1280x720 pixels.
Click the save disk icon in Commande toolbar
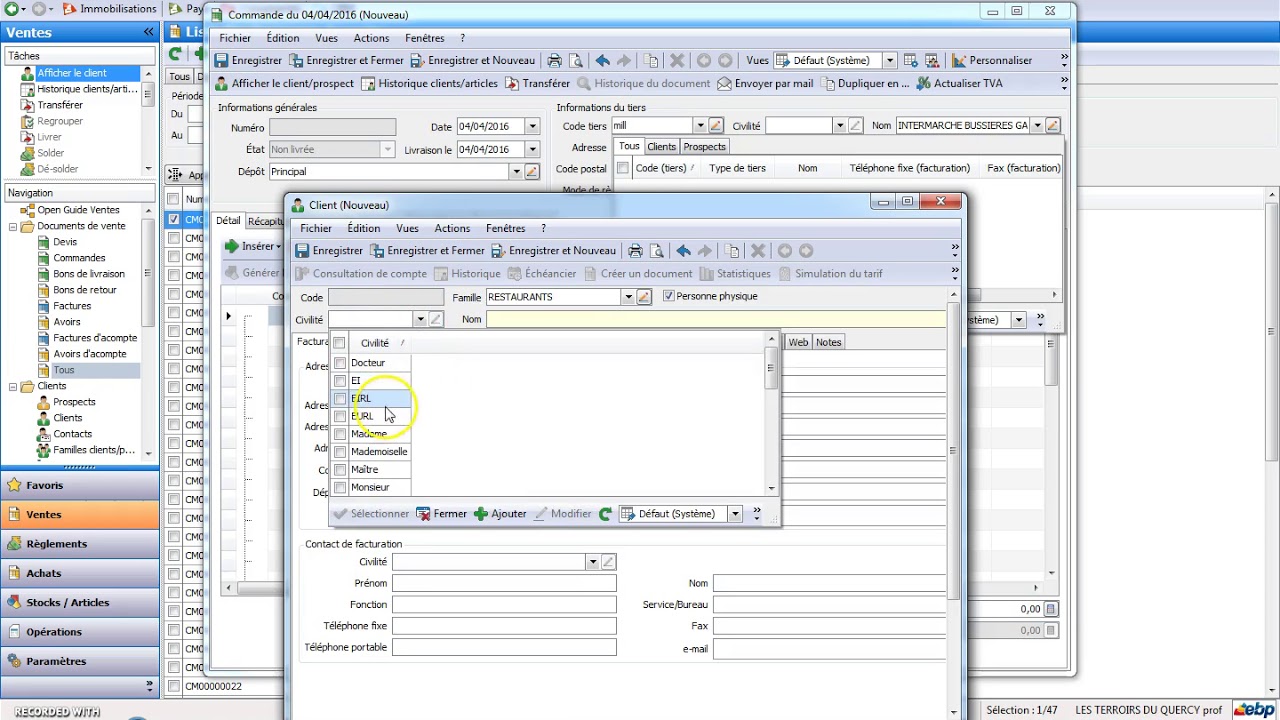(x=221, y=60)
